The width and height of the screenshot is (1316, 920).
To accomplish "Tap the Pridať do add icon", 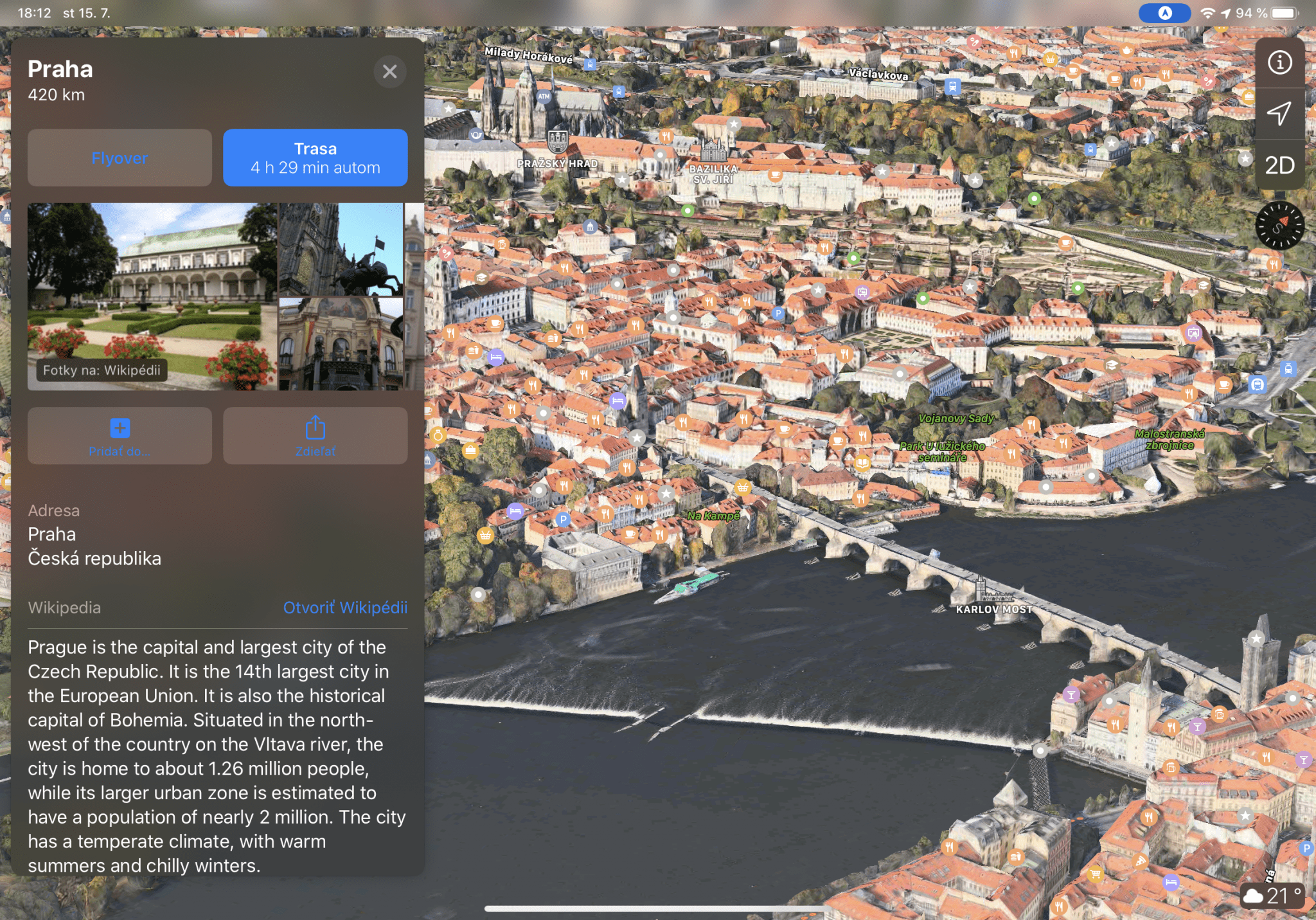I will coord(120,428).
